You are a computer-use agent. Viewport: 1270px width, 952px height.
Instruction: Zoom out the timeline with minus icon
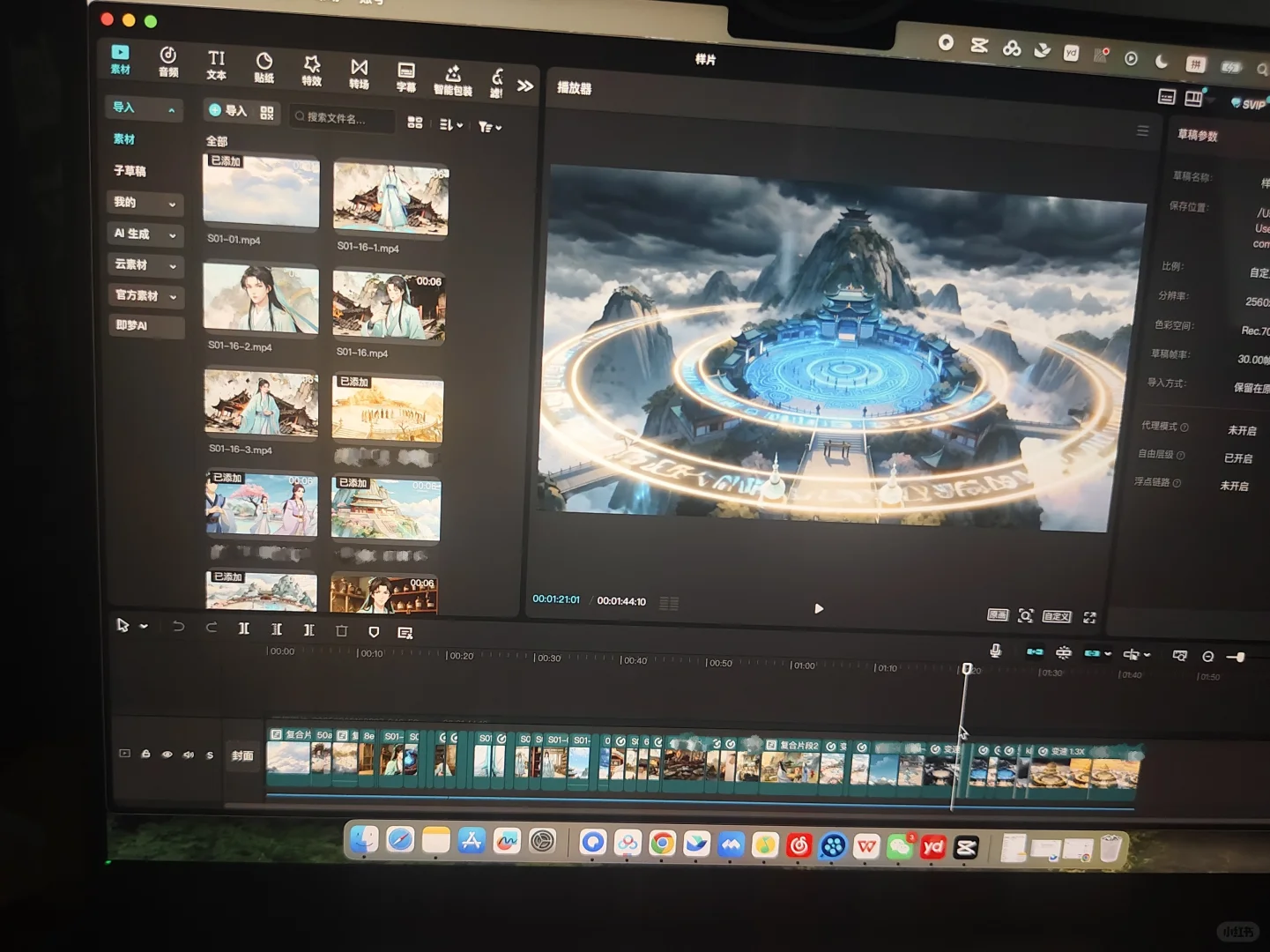click(x=1208, y=657)
